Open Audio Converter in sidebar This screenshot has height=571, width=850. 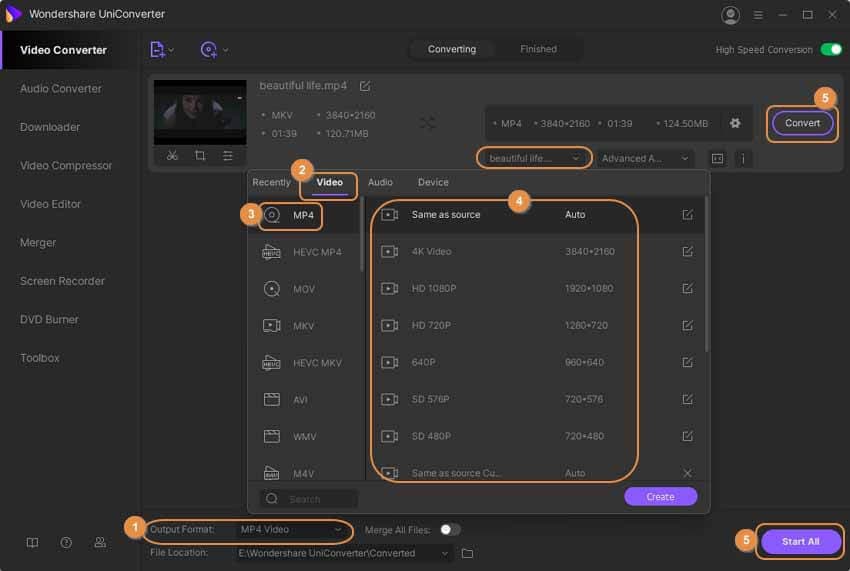(61, 88)
